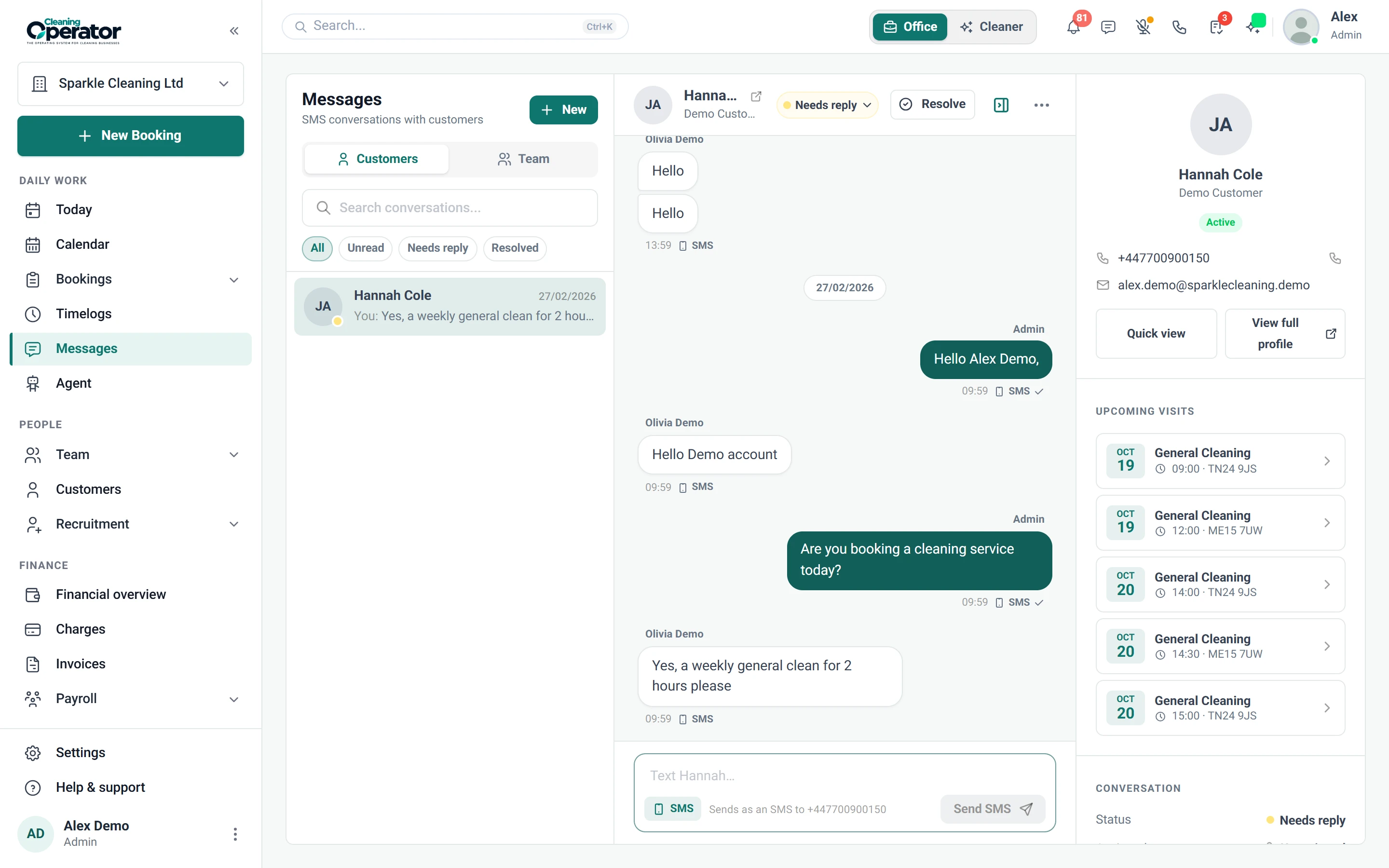This screenshot has height=868, width=1389.
Task: Switch to the Team messages tab
Action: click(x=523, y=159)
